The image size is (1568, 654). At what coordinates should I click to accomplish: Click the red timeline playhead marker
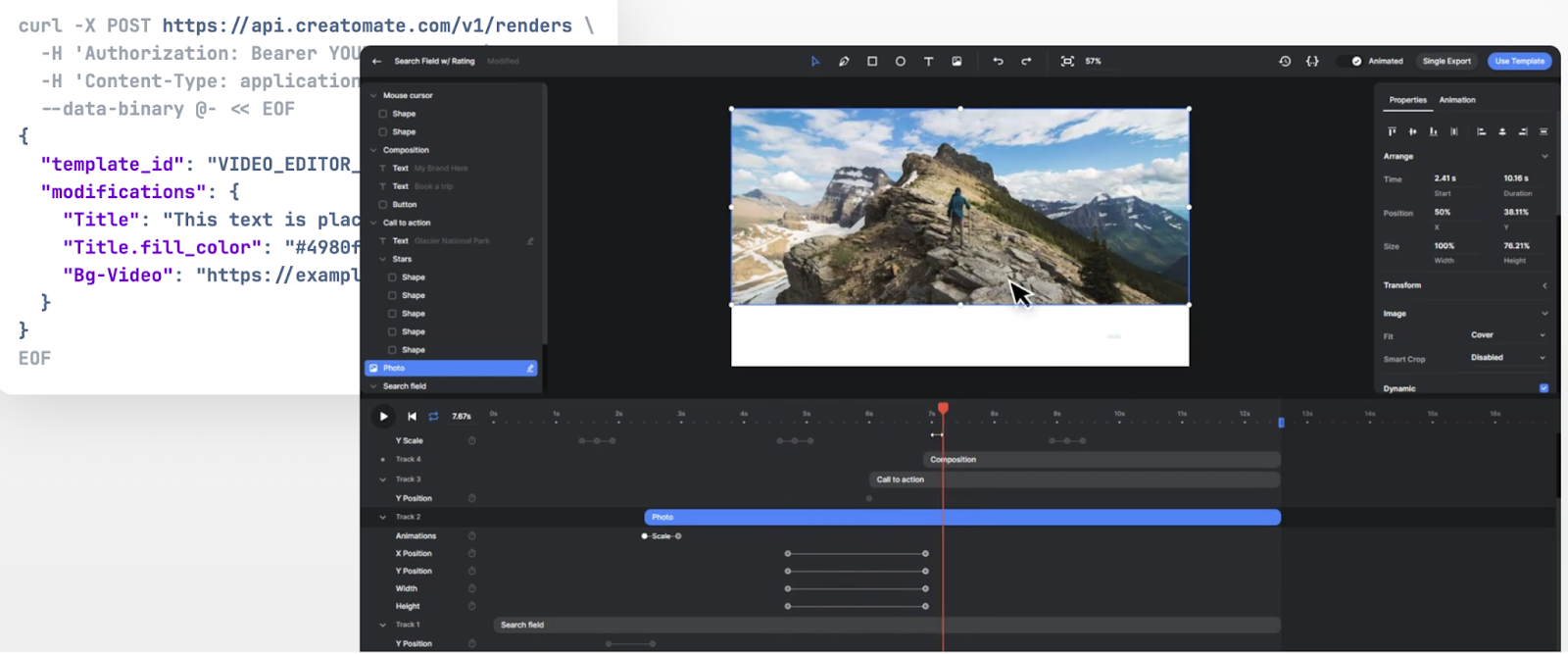[943, 408]
